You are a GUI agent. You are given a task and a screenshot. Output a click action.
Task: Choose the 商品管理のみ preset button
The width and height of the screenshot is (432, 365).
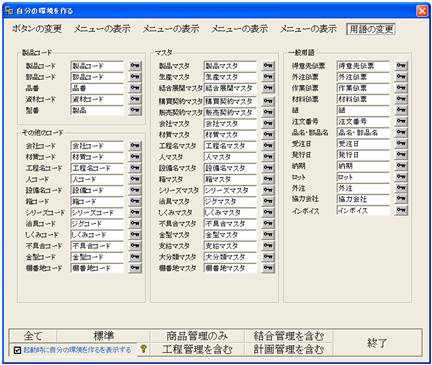(197, 336)
